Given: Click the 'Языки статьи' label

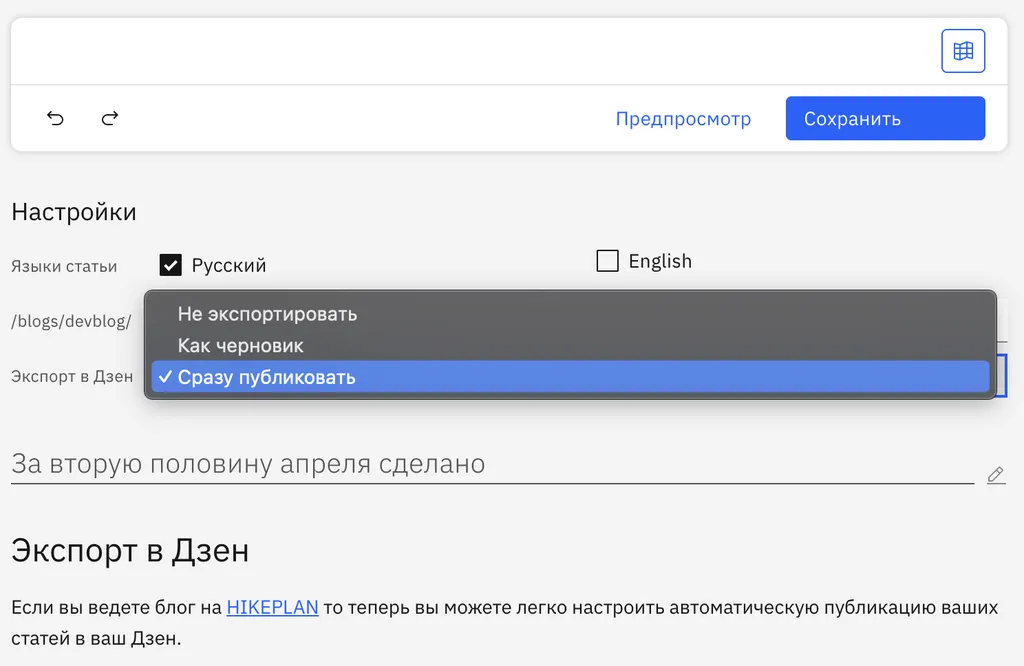Looking at the screenshot, I should click(x=64, y=267).
